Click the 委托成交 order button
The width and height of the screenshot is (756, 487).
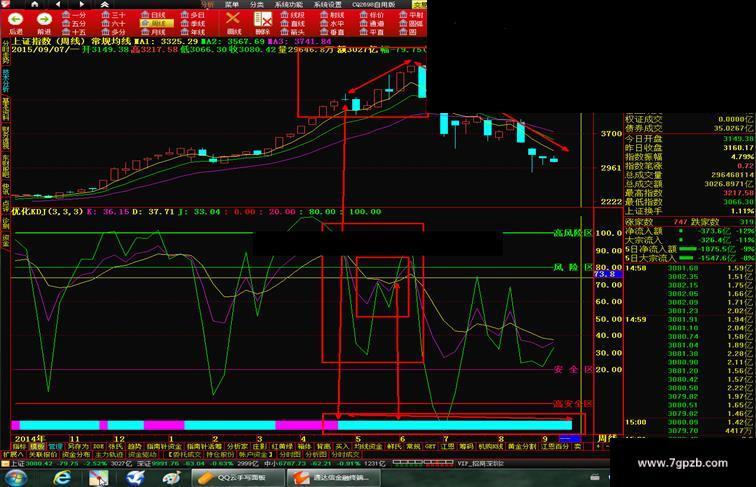(185, 455)
